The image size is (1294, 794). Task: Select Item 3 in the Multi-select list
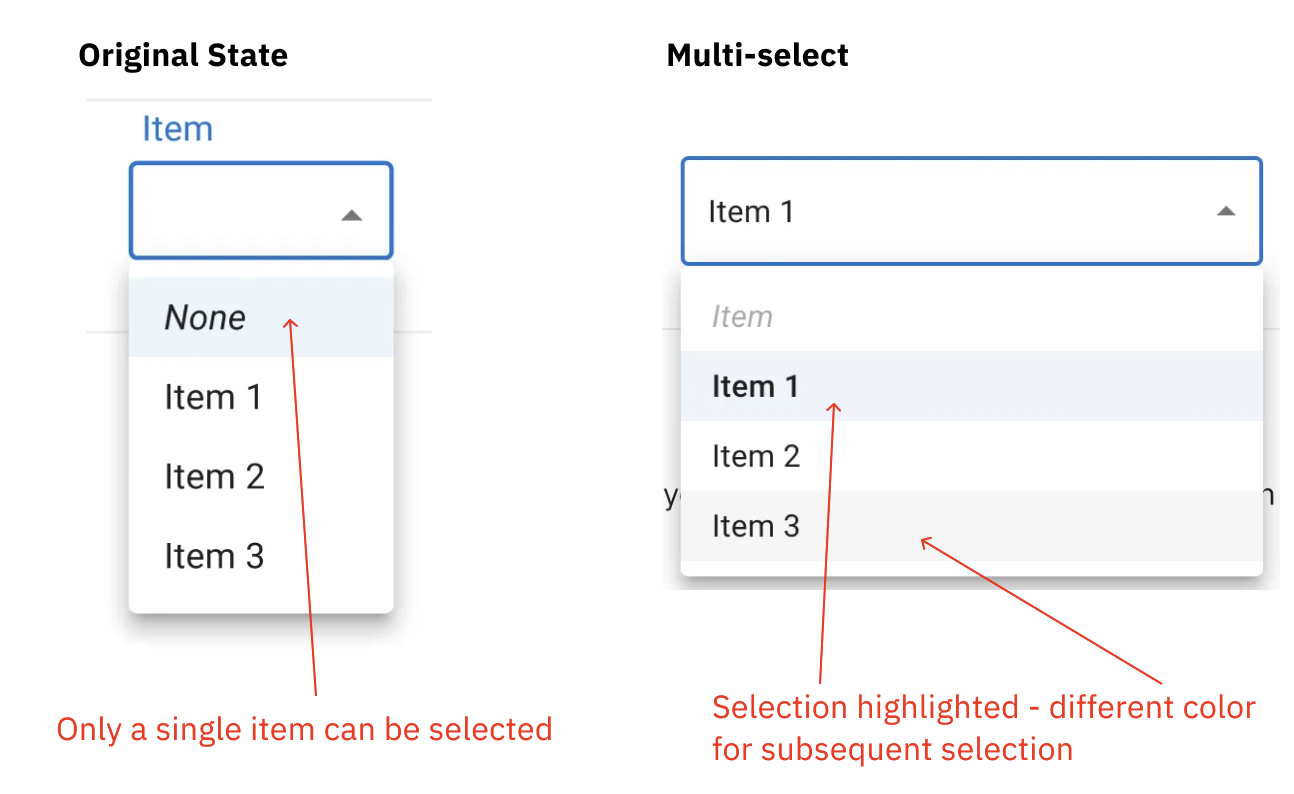point(756,526)
